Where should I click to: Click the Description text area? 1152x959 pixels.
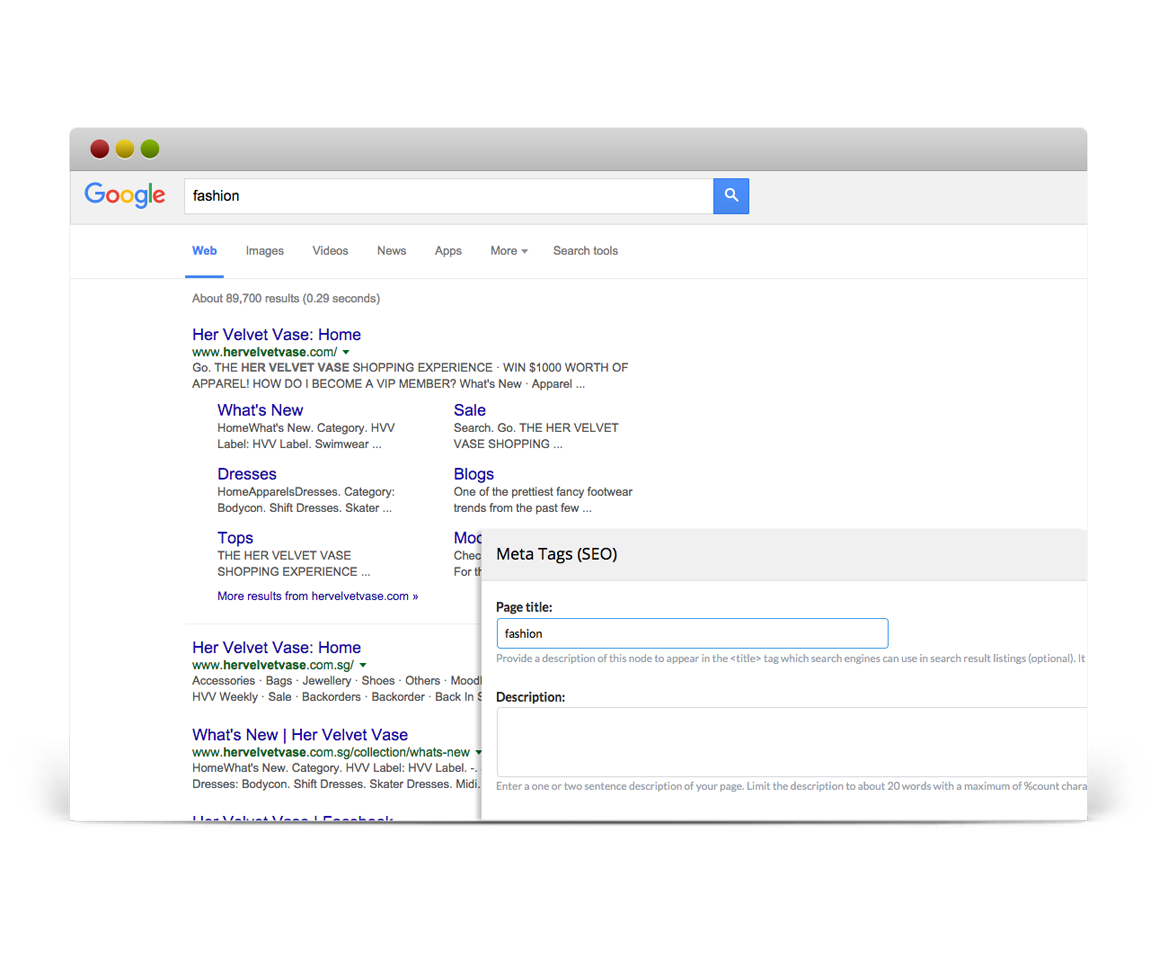coord(792,742)
